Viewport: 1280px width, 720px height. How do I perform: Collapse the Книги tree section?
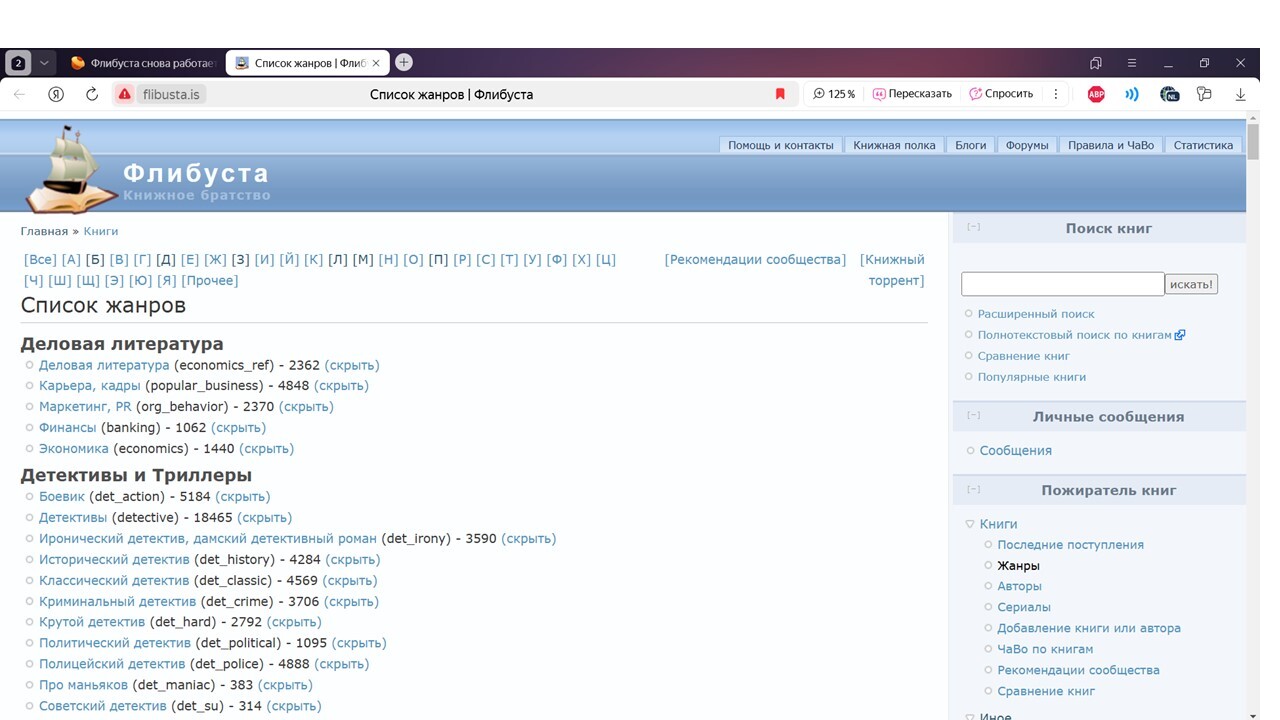970,524
